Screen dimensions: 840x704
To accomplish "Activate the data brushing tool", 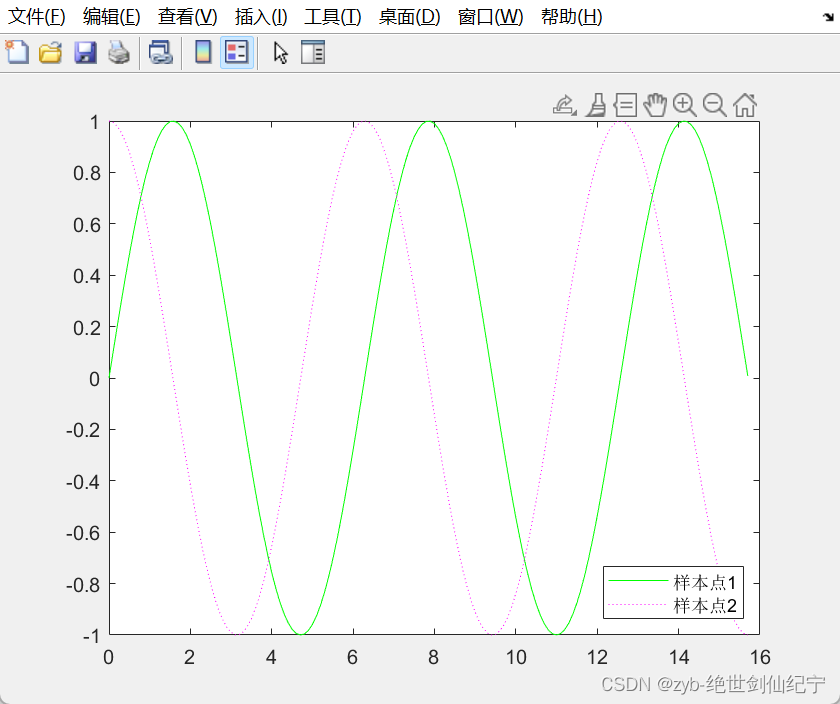I will (596, 105).
